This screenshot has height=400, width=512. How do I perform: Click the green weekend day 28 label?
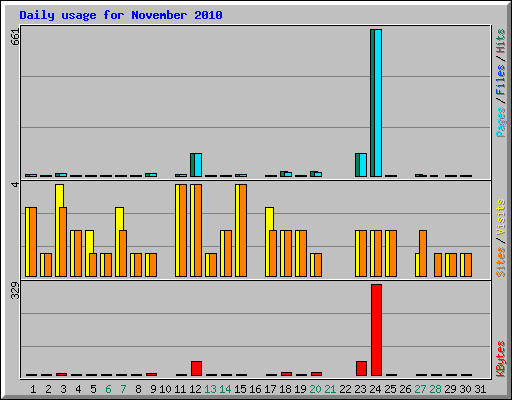click(x=435, y=389)
